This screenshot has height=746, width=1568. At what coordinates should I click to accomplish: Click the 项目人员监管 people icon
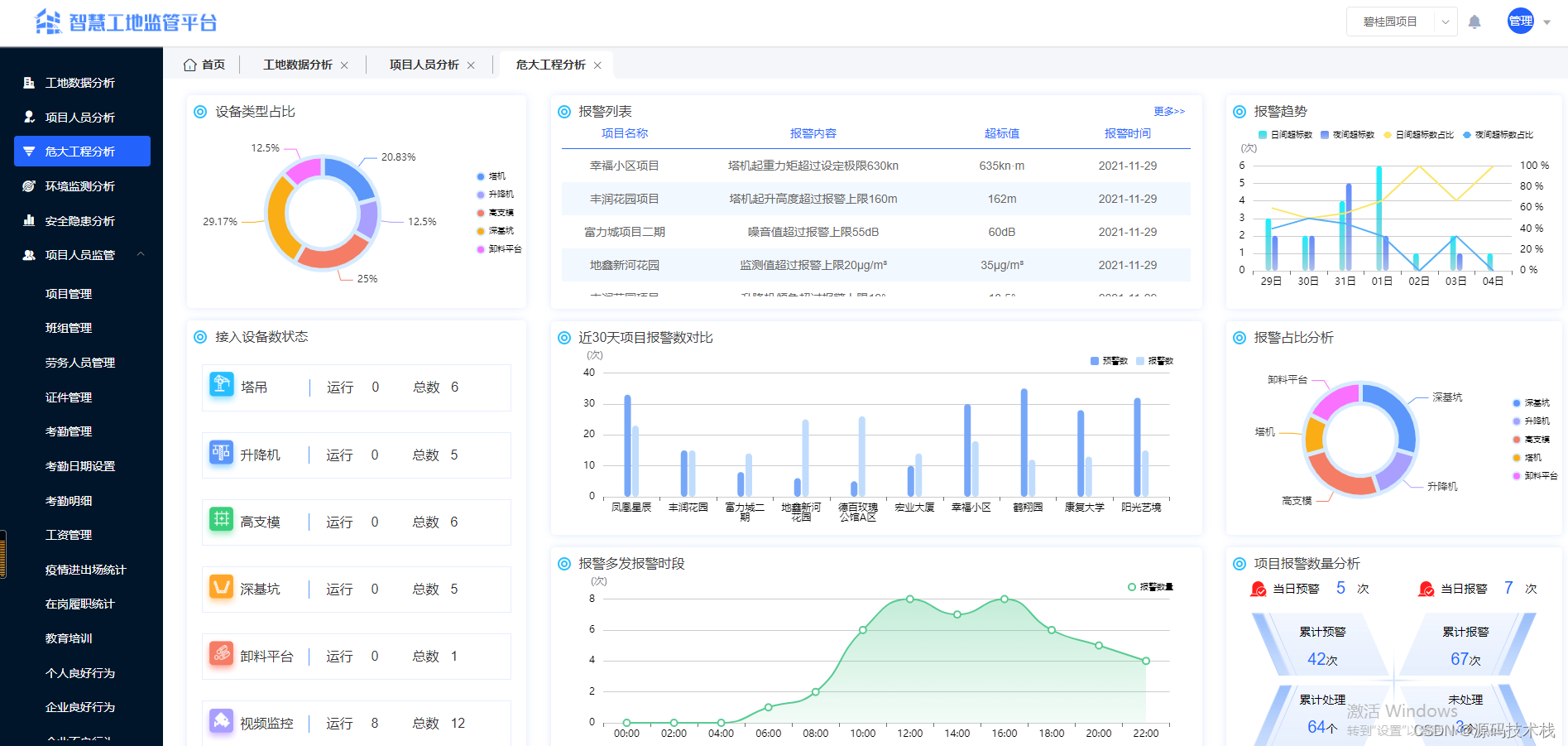(29, 255)
